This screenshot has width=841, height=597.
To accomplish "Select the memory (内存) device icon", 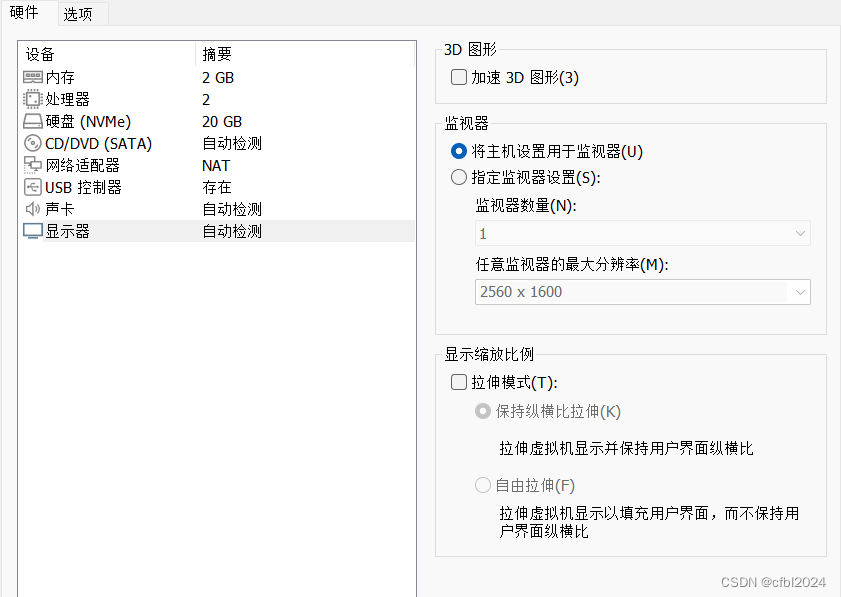I will tap(33, 77).
